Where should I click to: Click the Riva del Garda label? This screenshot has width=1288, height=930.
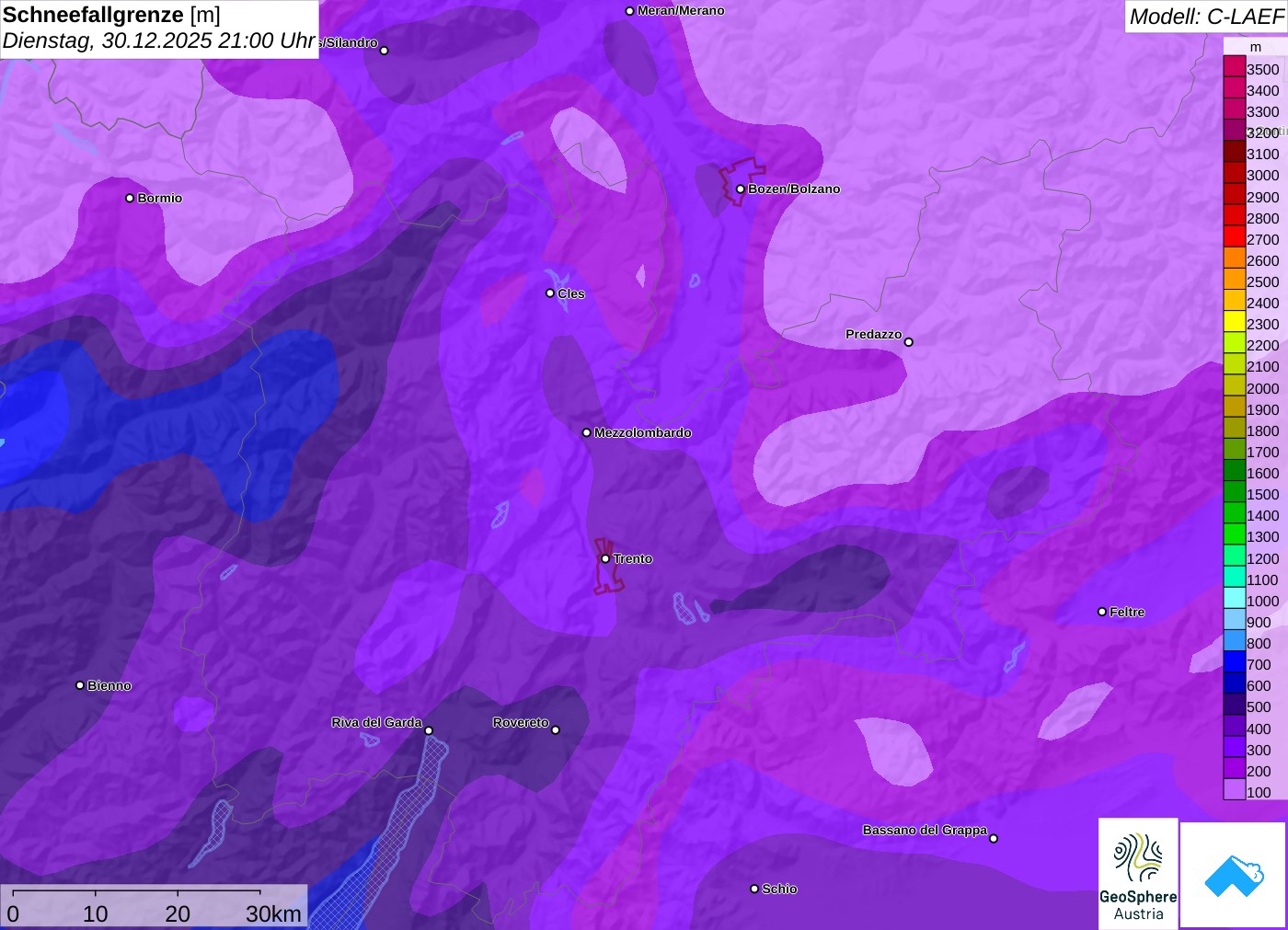tap(376, 722)
